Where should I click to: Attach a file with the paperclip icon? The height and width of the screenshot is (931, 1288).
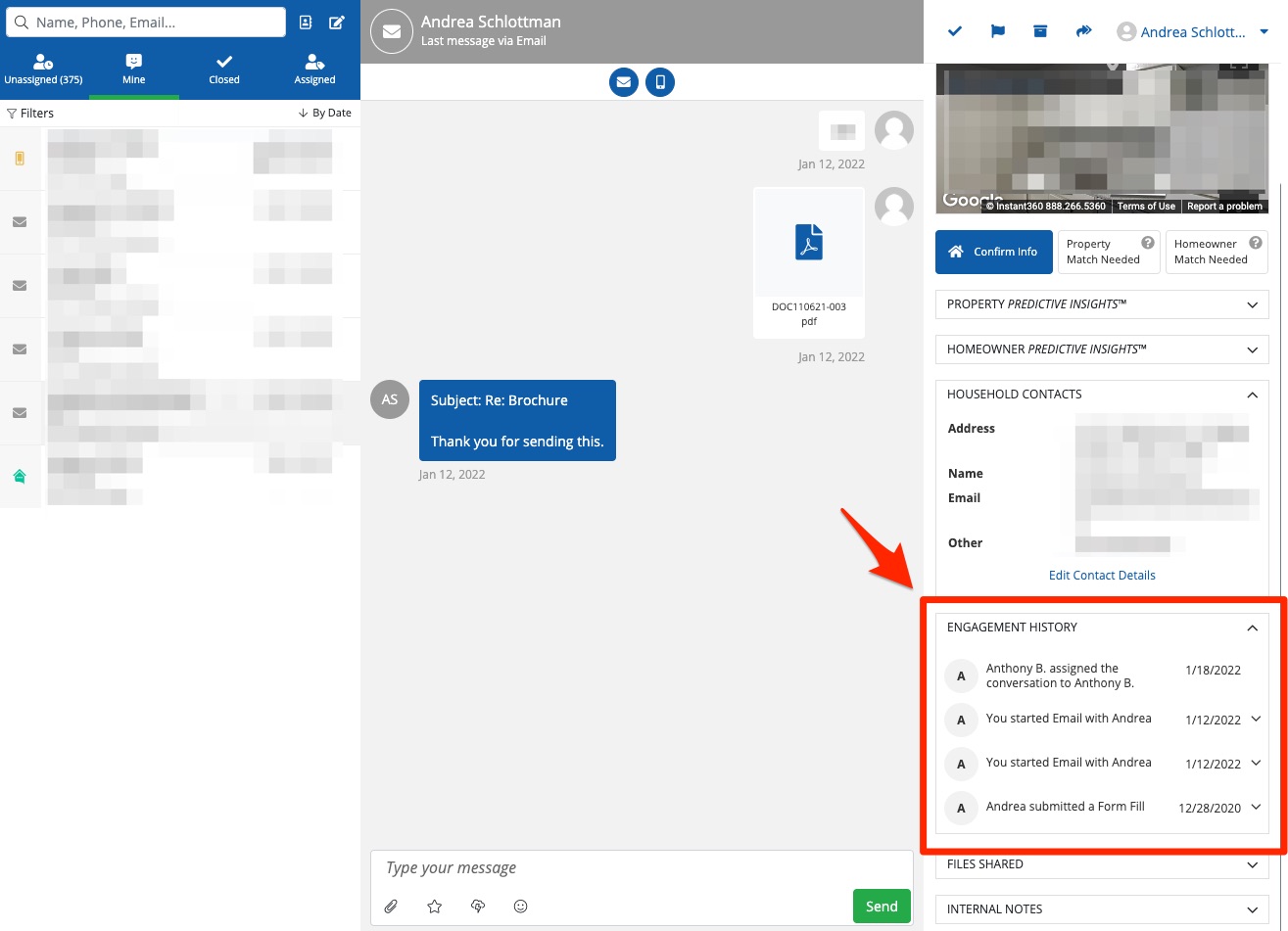click(x=391, y=907)
